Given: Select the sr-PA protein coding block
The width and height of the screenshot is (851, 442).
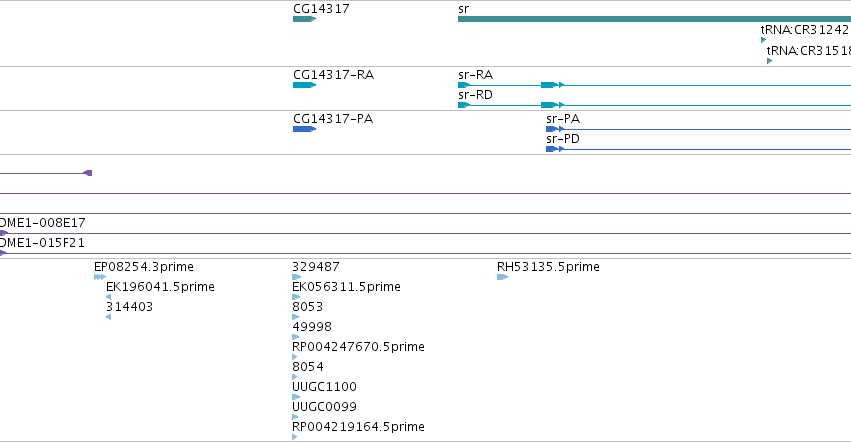Looking at the screenshot, I should [x=552, y=129].
